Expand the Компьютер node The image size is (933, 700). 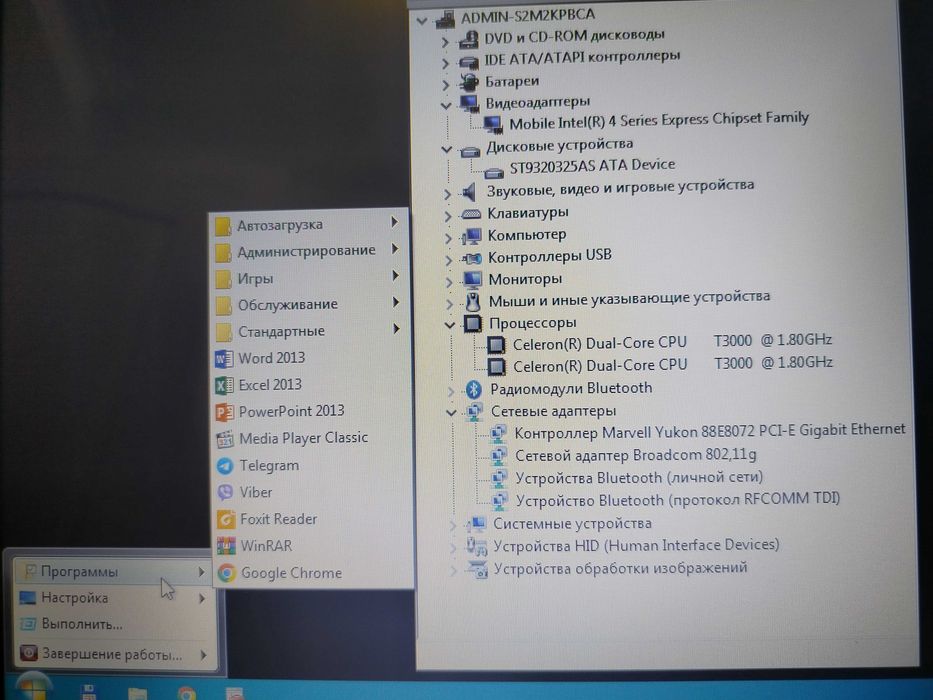click(448, 238)
